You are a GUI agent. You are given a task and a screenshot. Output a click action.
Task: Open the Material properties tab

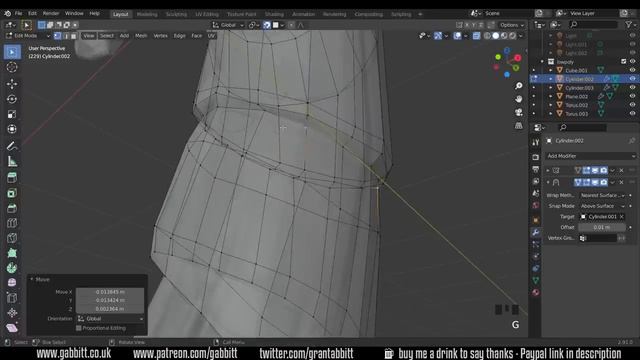point(536,292)
